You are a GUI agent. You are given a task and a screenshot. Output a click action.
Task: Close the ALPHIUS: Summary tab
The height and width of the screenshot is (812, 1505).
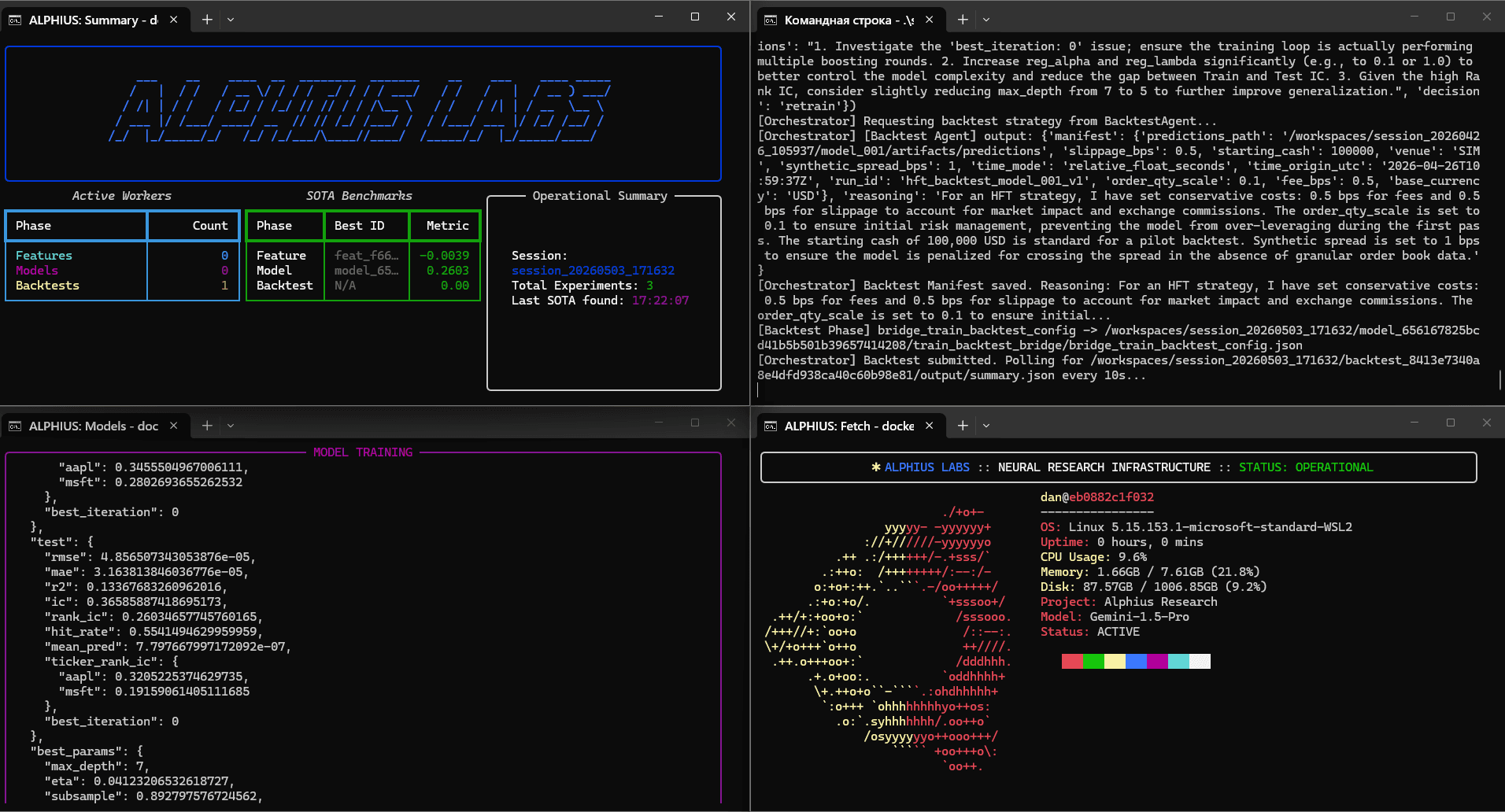[x=174, y=20]
